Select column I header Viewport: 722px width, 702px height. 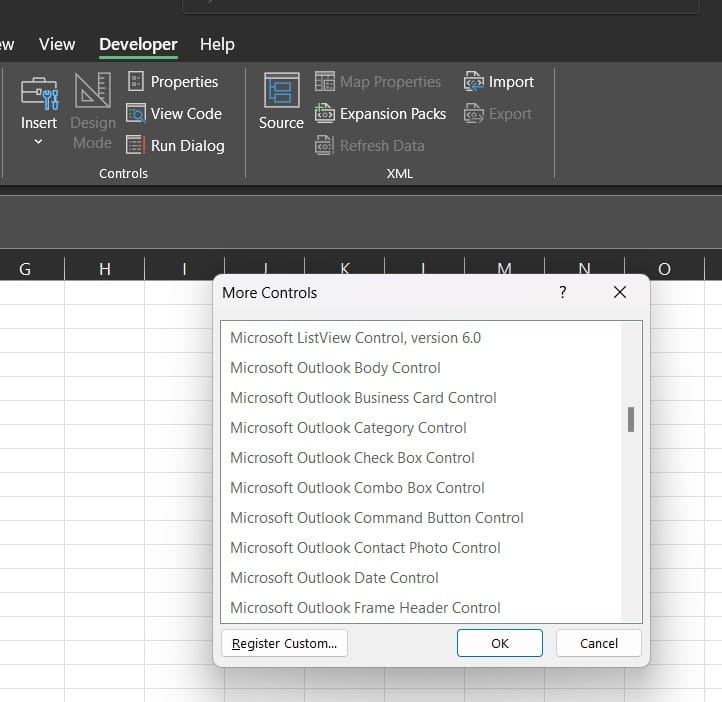tap(184, 269)
